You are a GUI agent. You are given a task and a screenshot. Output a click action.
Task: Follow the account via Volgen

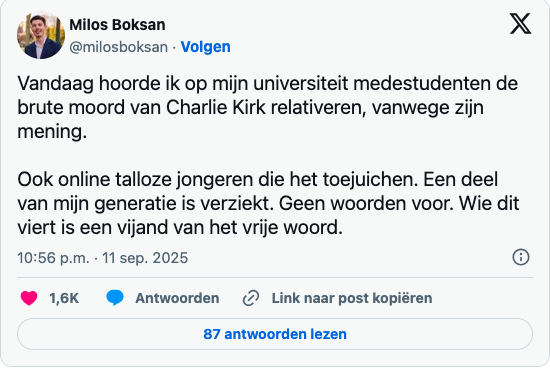point(206,47)
